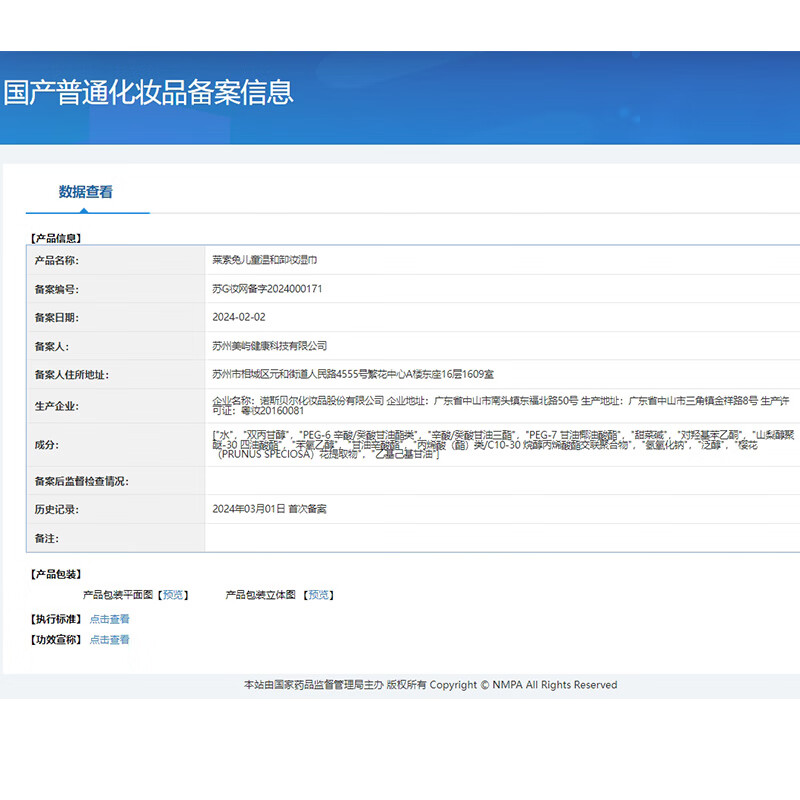This screenshot has height=800, width=800.
Task: Click 点击查看 next to 执行标准
Action: click(x=109, y=618)
